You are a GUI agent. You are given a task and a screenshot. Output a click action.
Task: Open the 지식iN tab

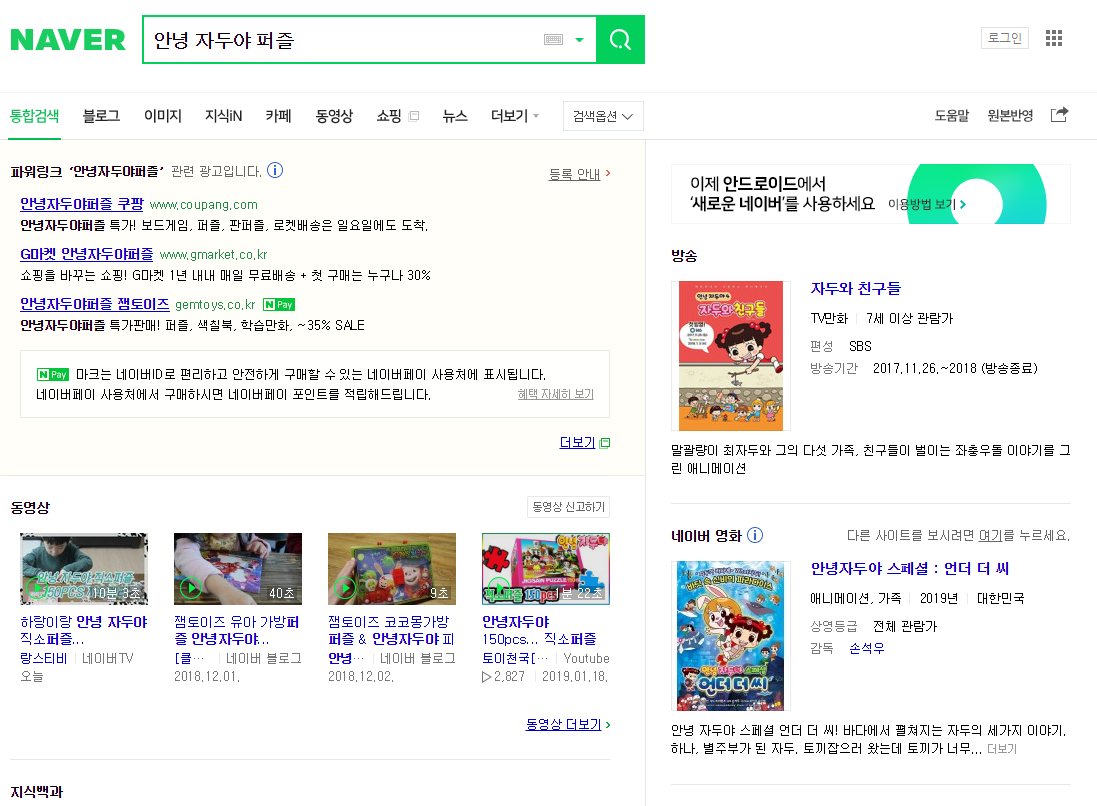tap(223, 116)
